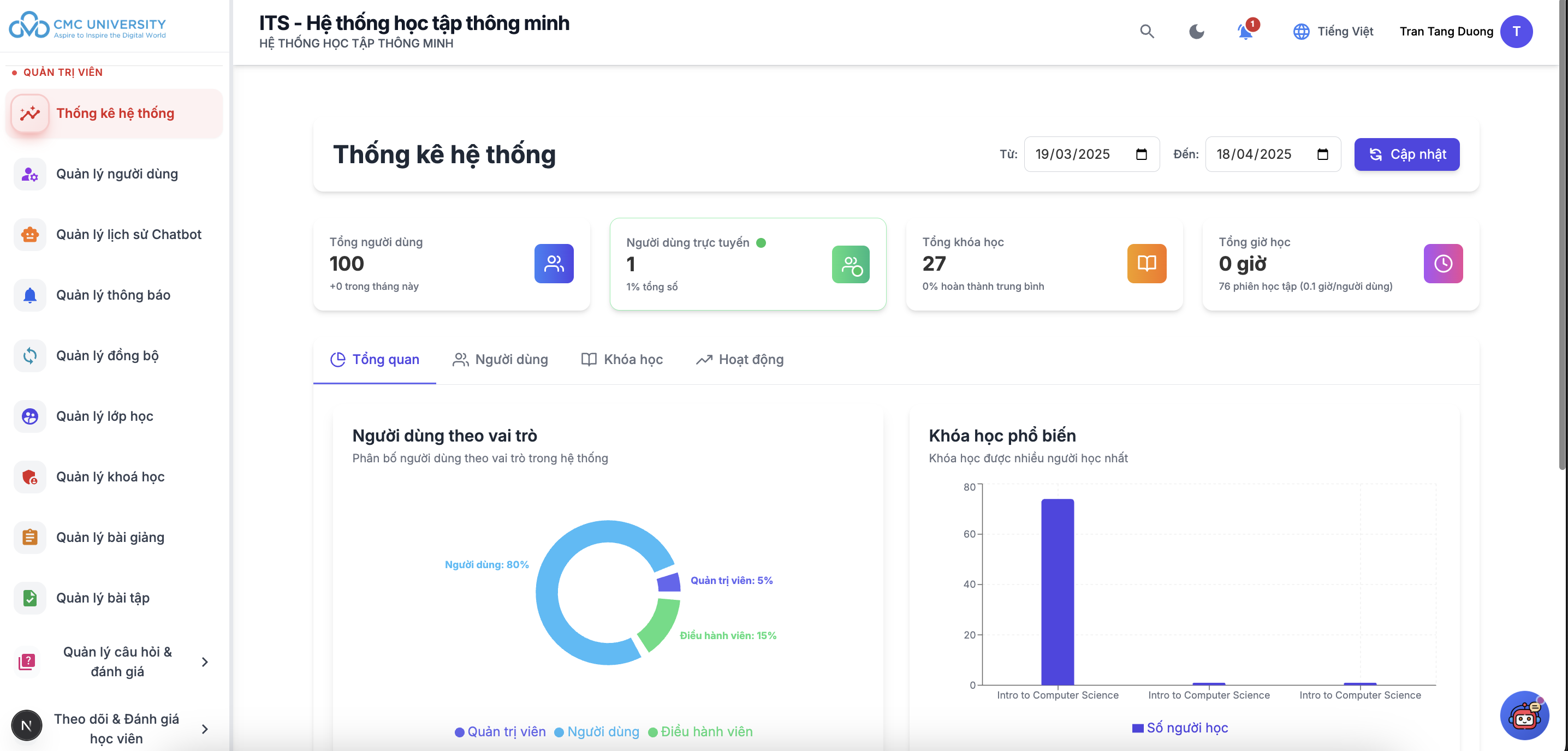
Task: Click the Quản lý đồng bộ sync icon
Action: pyautogui.click(x=30, y=355)
